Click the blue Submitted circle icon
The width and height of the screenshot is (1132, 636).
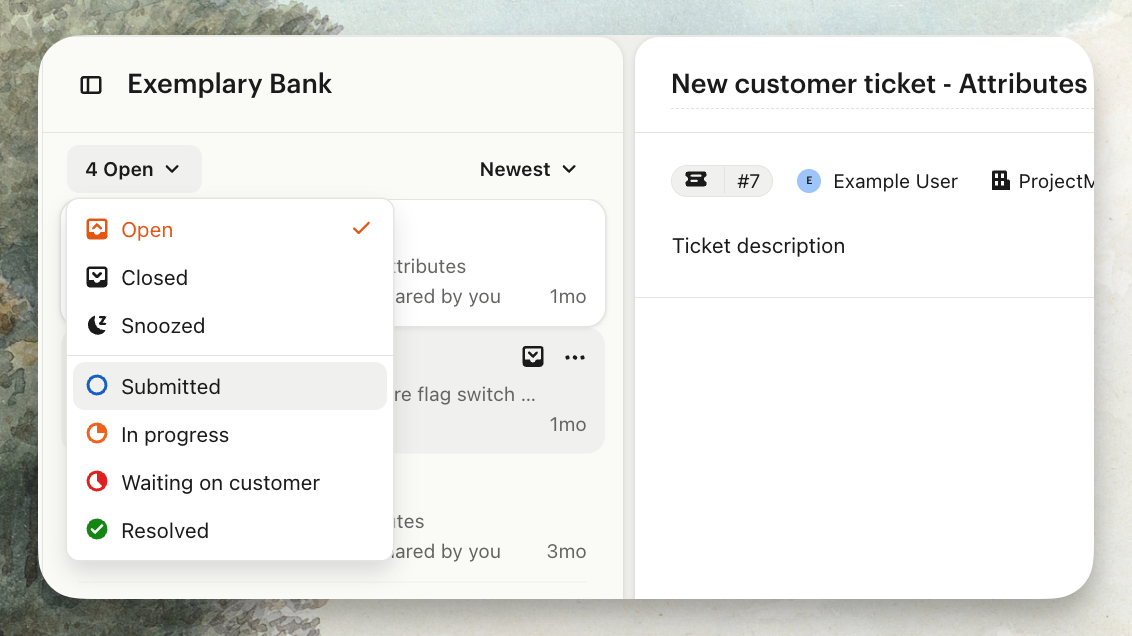(x=97, y=386)
